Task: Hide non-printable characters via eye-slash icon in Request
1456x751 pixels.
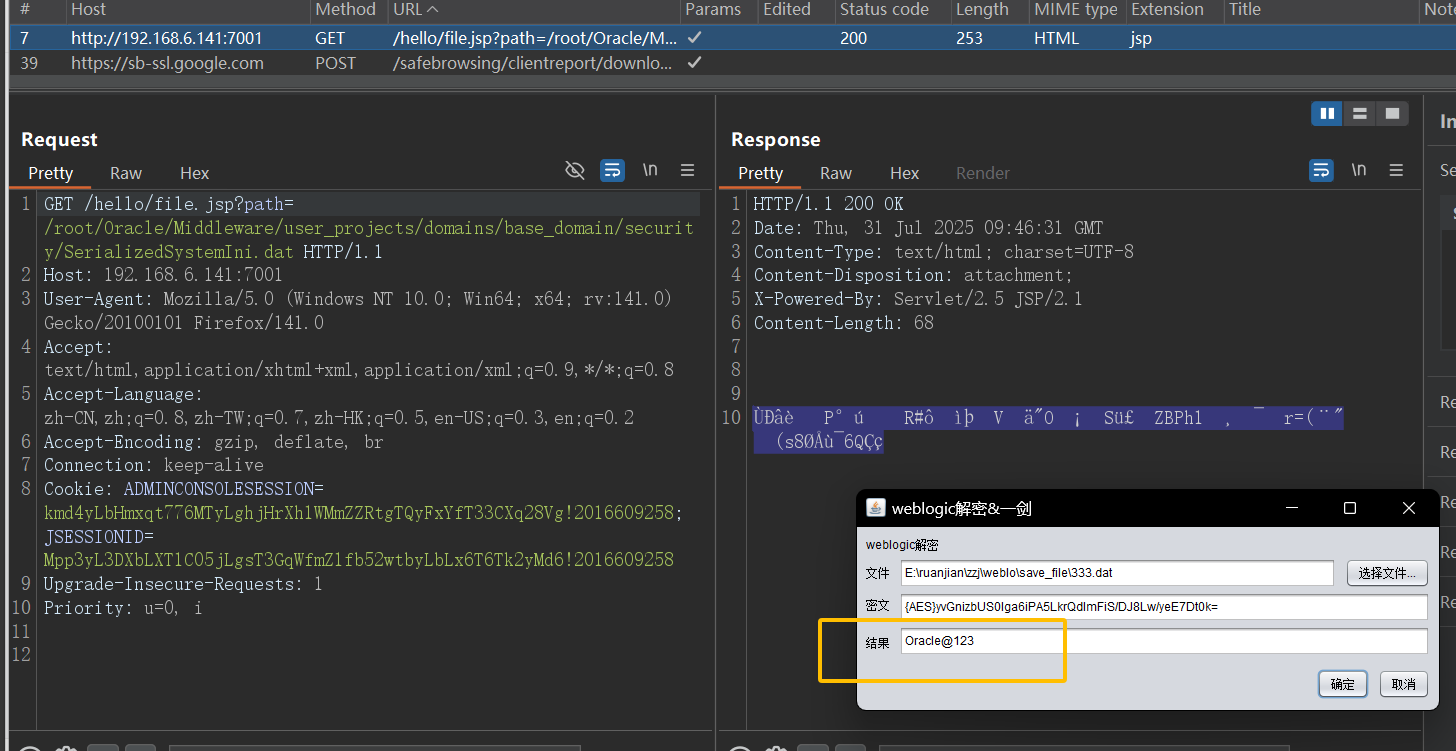Action: [575, 170]
